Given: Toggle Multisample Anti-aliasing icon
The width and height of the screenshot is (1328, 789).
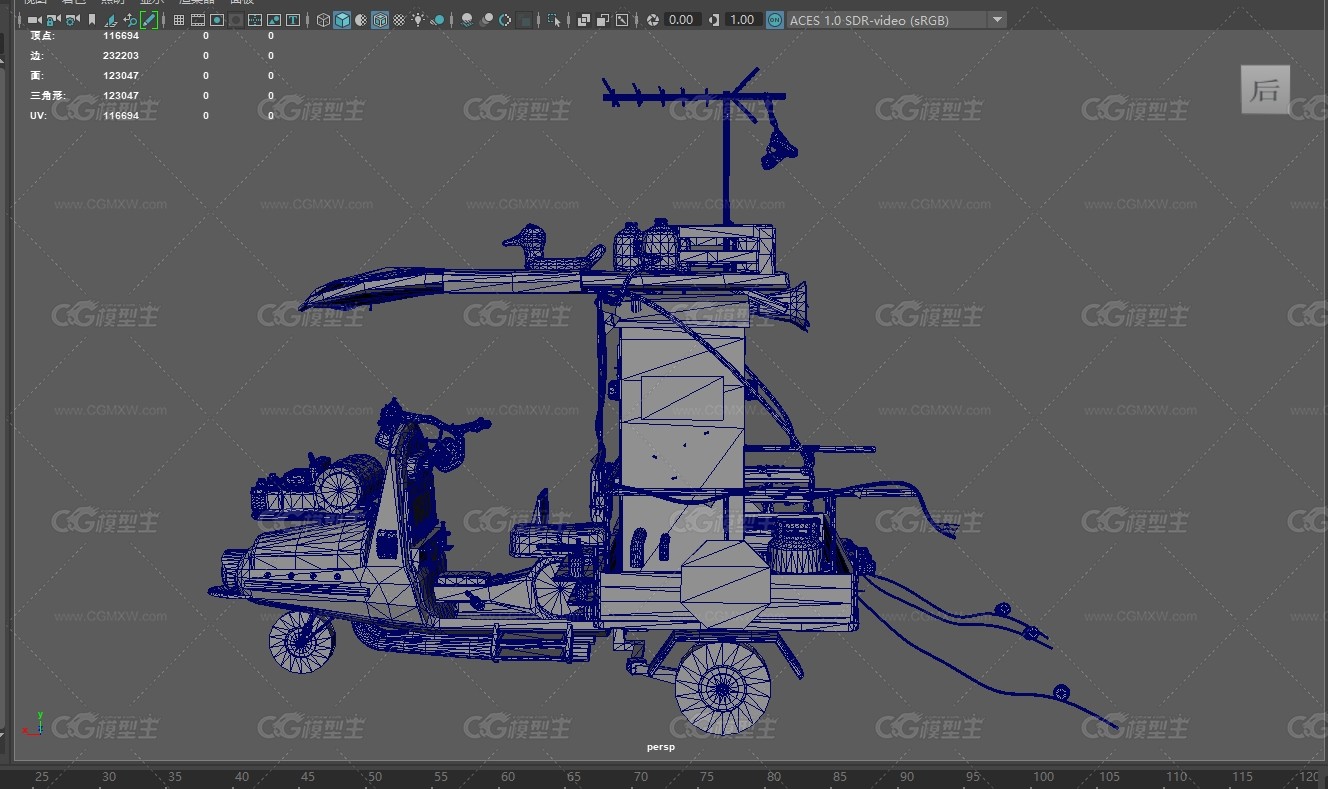Looking at the screenshot, I should coord(505,20).
